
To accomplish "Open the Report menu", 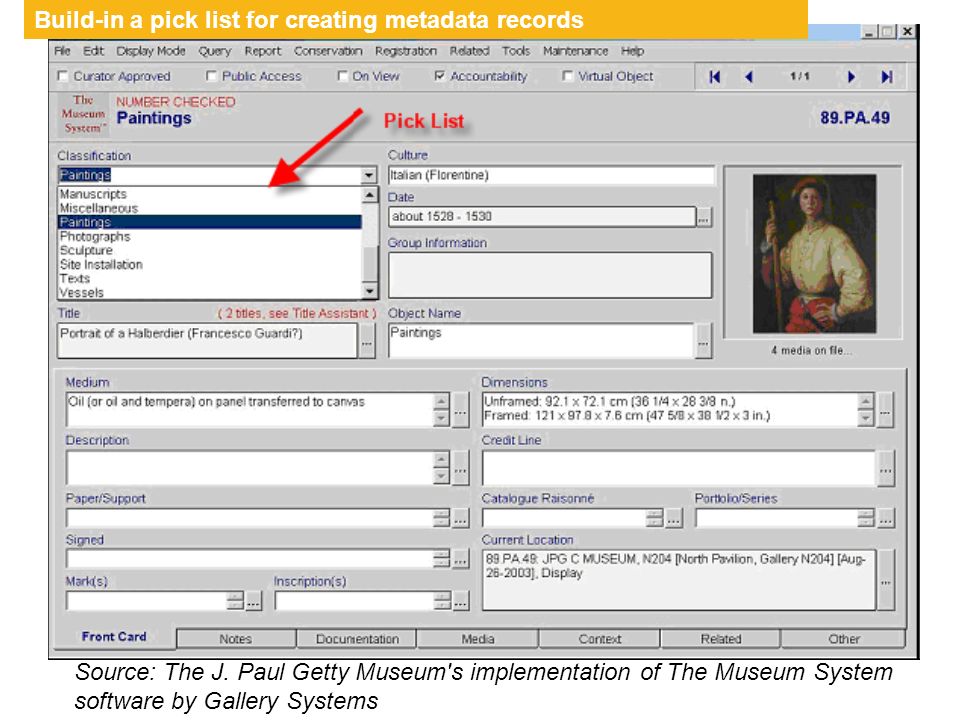I will point(263,51).
